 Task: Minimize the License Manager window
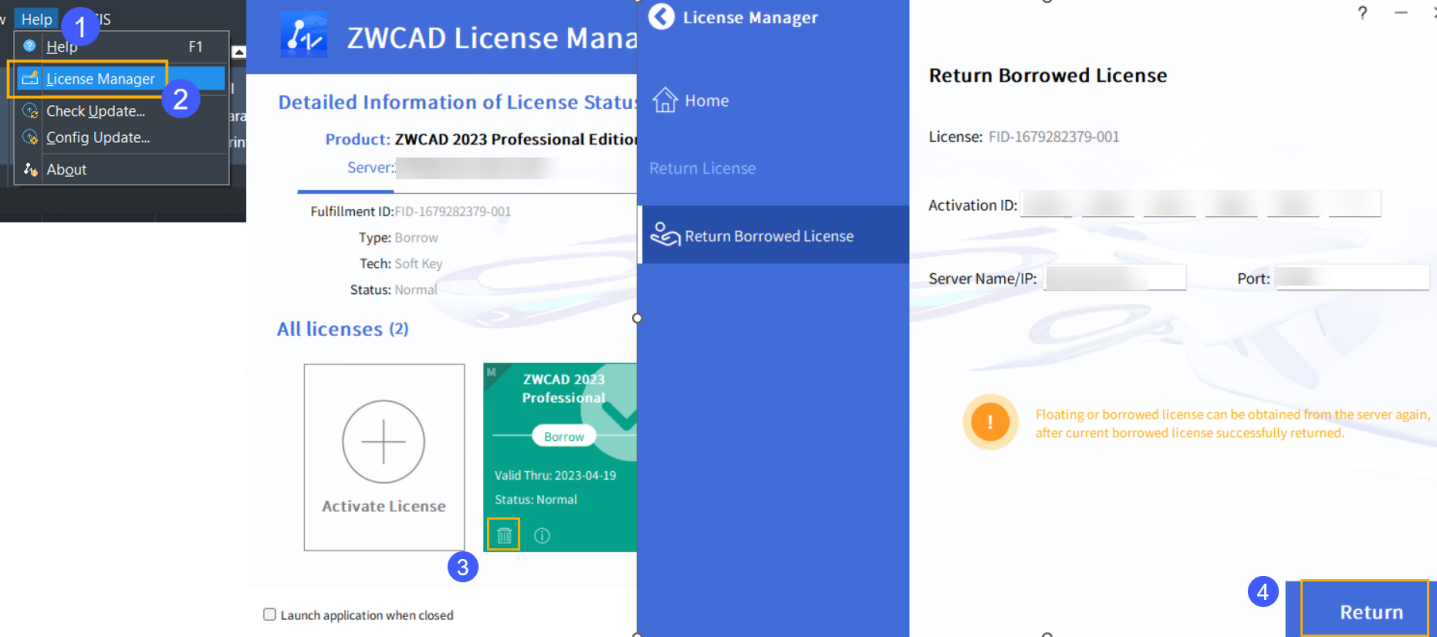1401,13
